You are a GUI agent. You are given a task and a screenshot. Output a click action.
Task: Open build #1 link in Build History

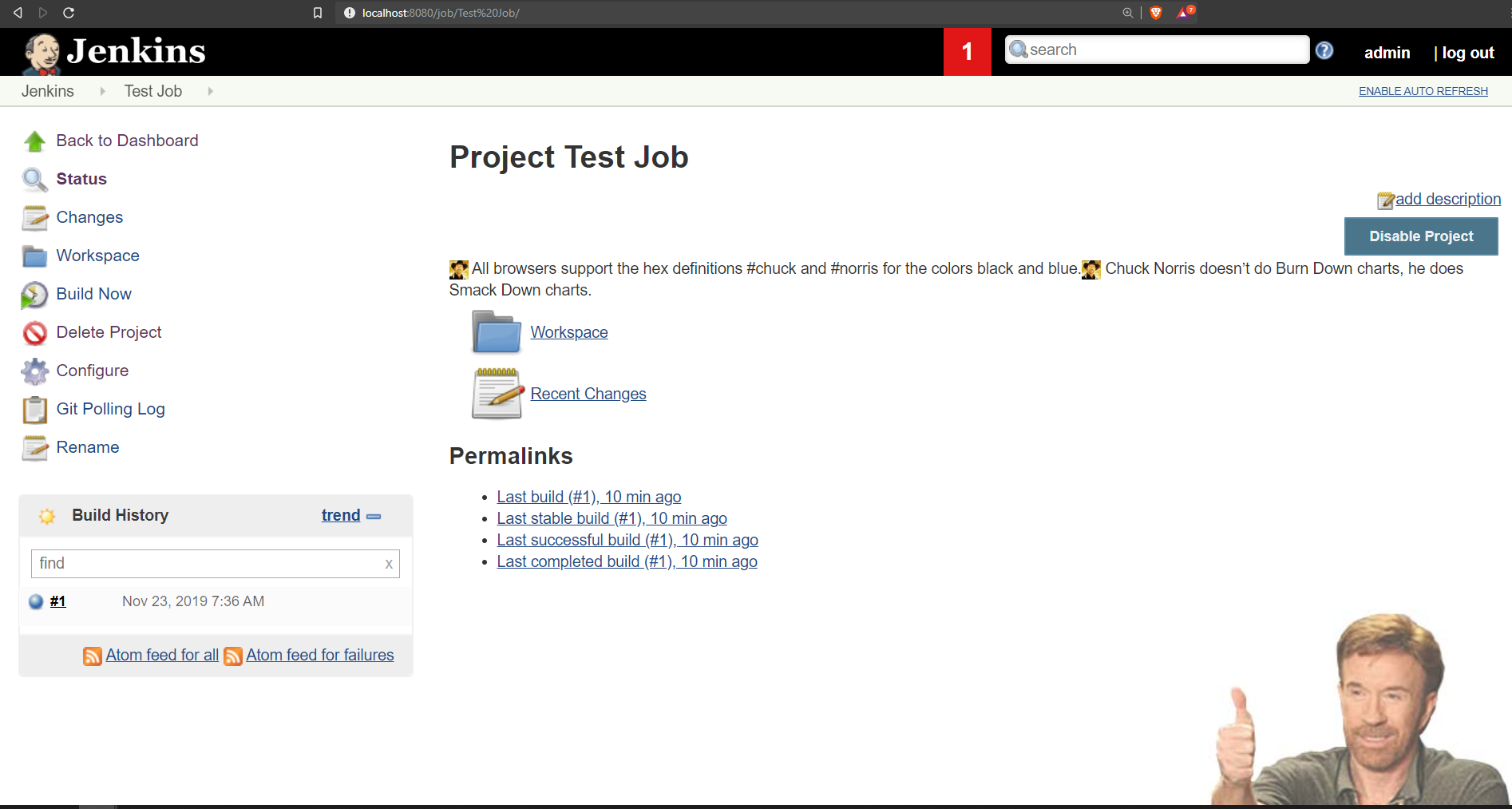click(58, 601)
